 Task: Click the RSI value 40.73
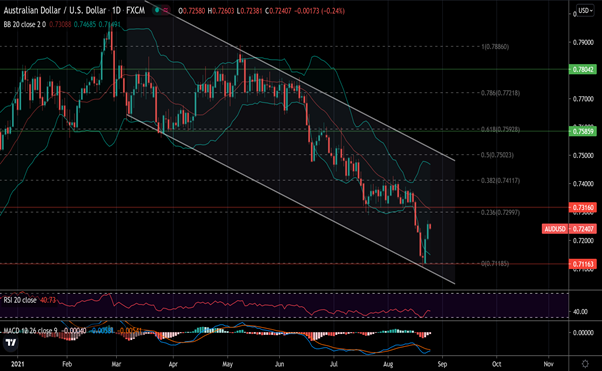coord(48,300)
